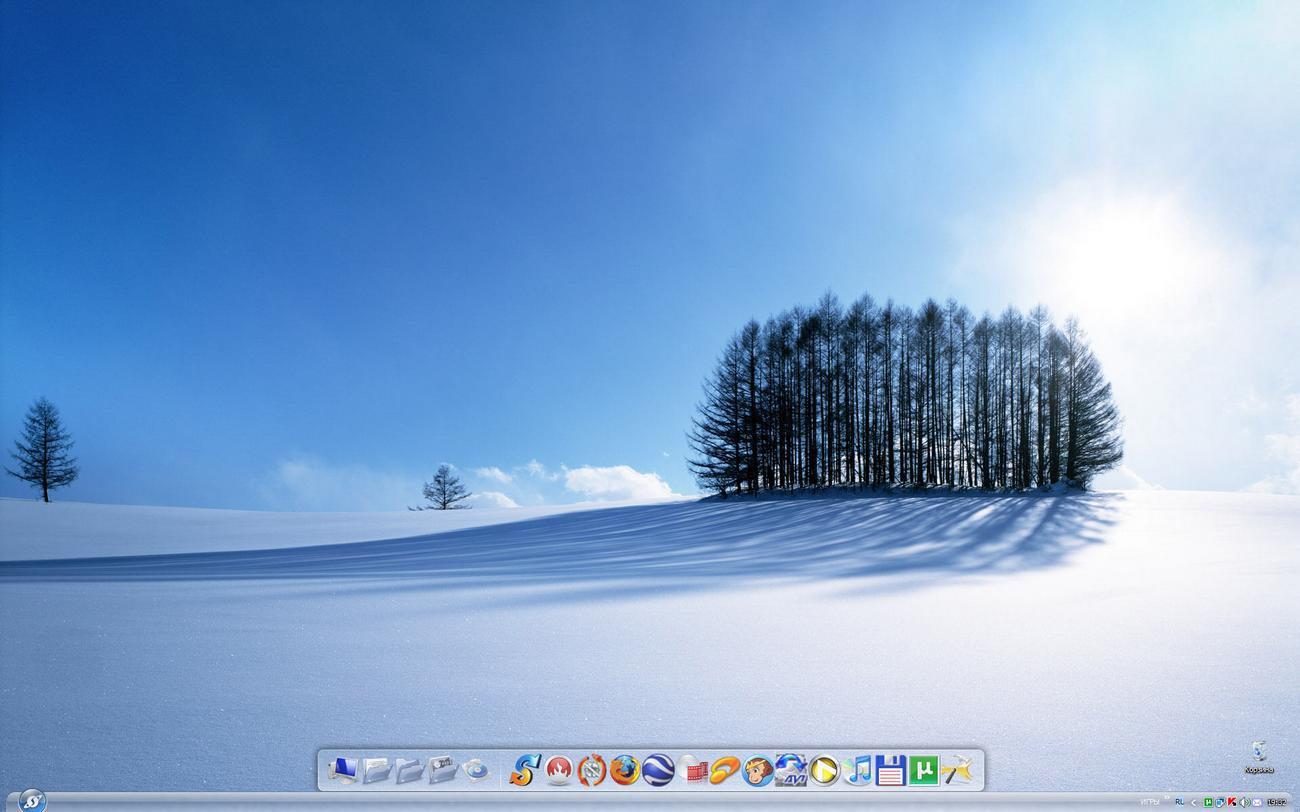Open the hammer and wrench tools icon

[957, 770]
